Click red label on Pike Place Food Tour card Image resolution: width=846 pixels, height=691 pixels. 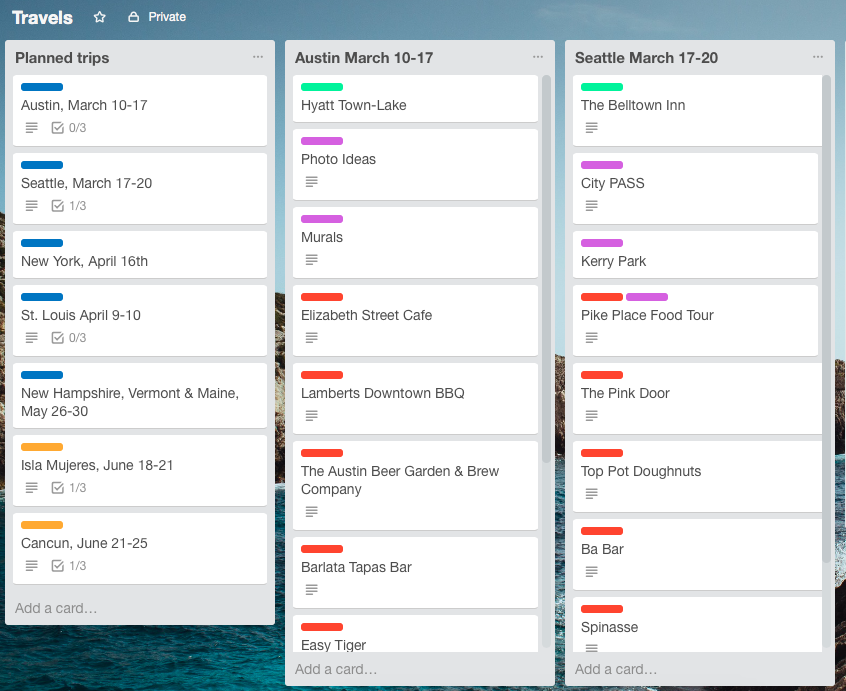pyautogui.click(x=602, y=297)
